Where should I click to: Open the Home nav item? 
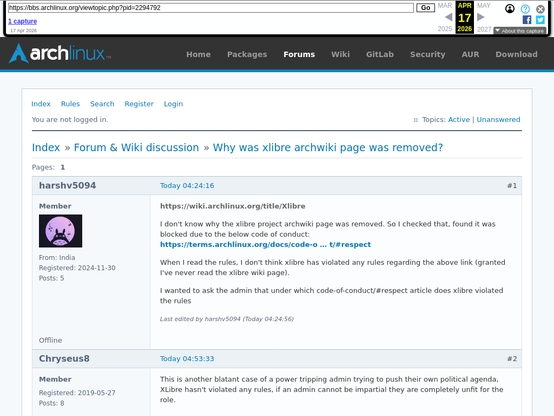199,54
